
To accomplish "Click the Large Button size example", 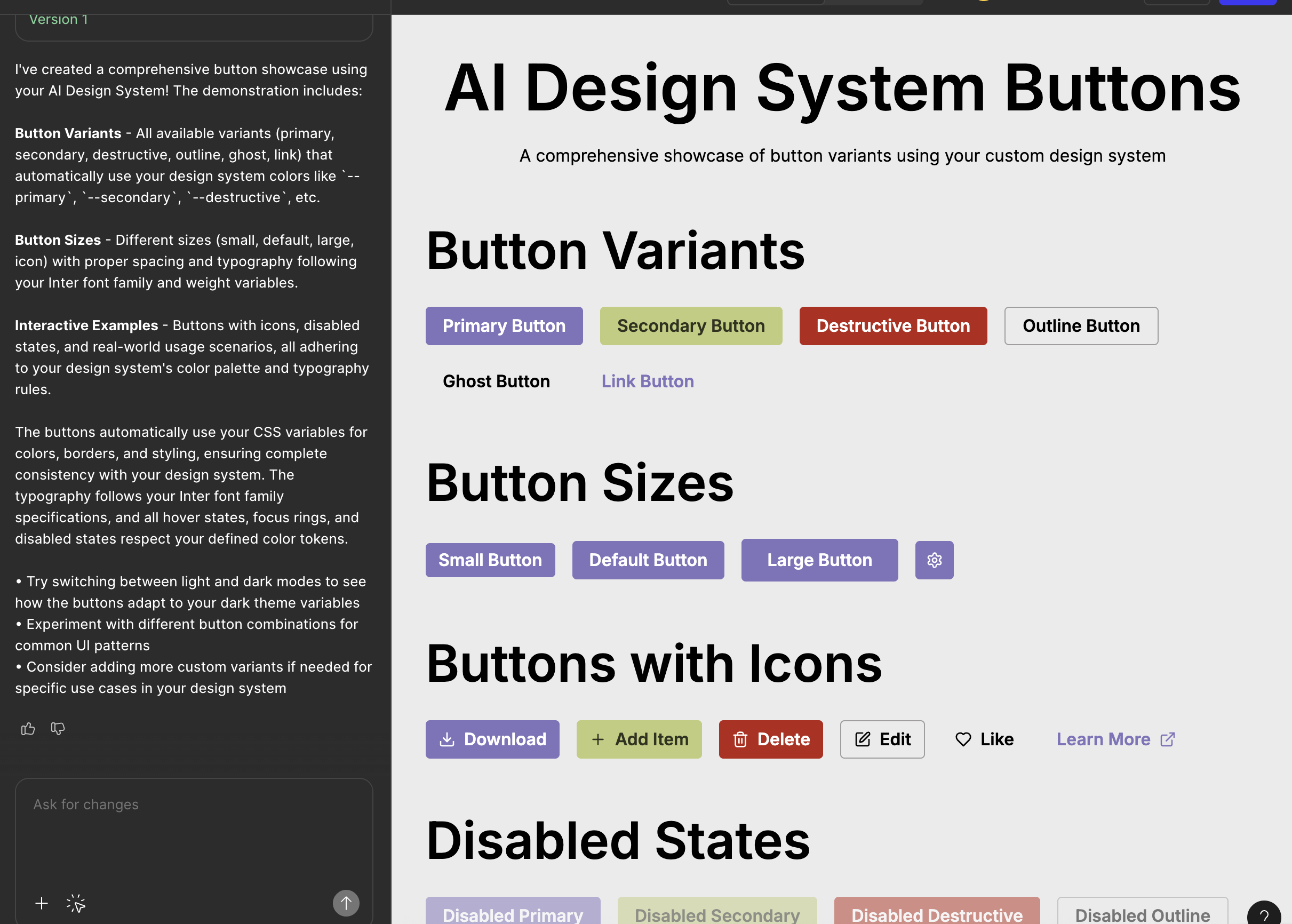I will (819, 560).
